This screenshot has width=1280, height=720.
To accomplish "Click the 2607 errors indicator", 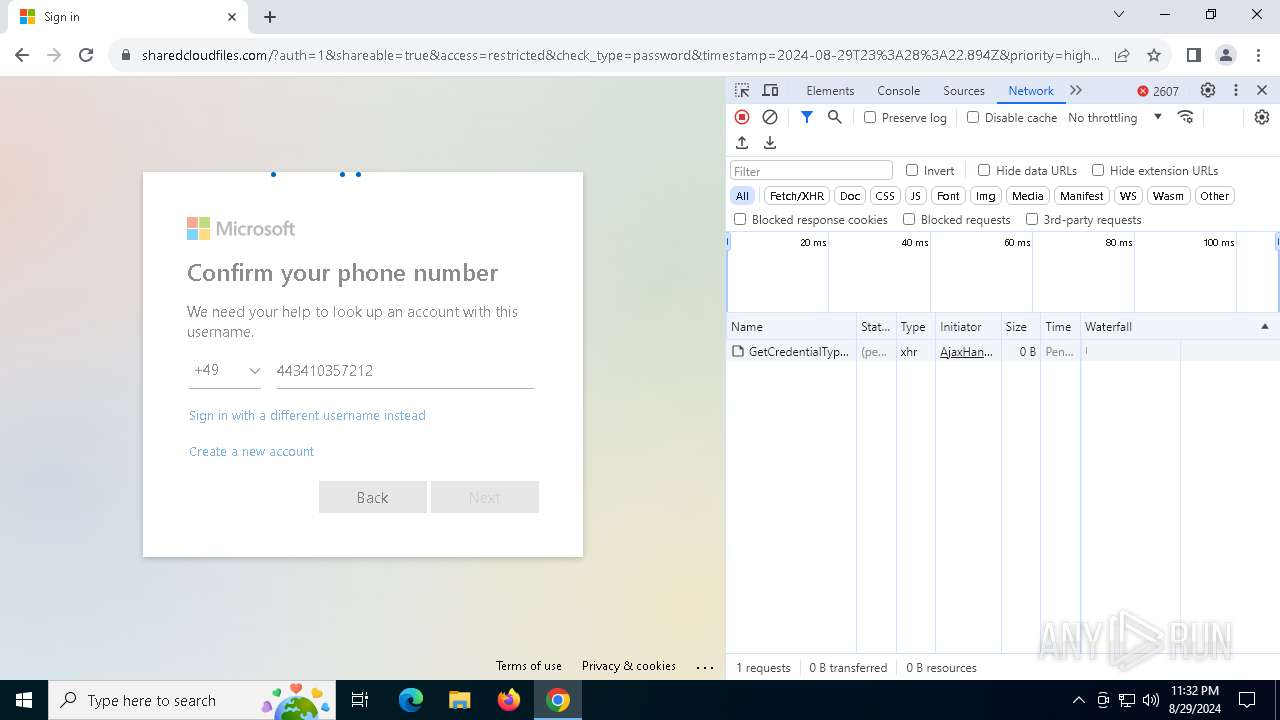I will click(1158, 91).
